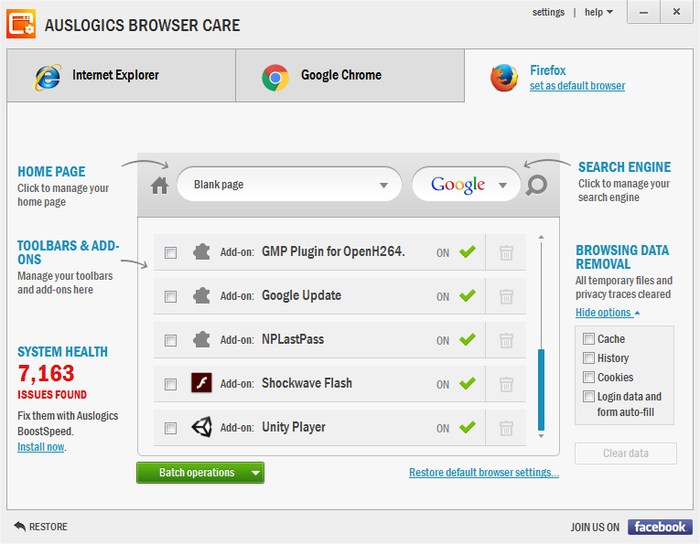Click the TOOLBARS & ADD-ONS heading
The image size is (700, 544).
(68, 252)
